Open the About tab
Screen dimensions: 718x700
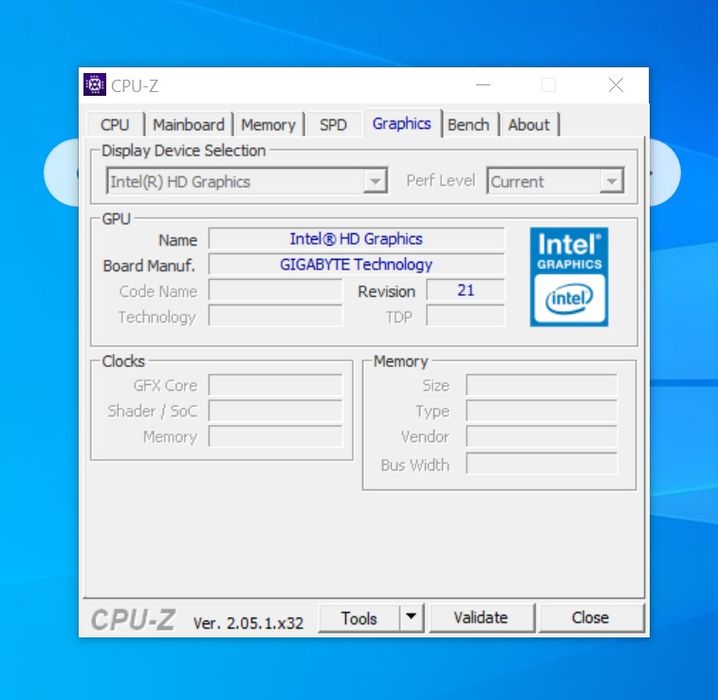529,125
